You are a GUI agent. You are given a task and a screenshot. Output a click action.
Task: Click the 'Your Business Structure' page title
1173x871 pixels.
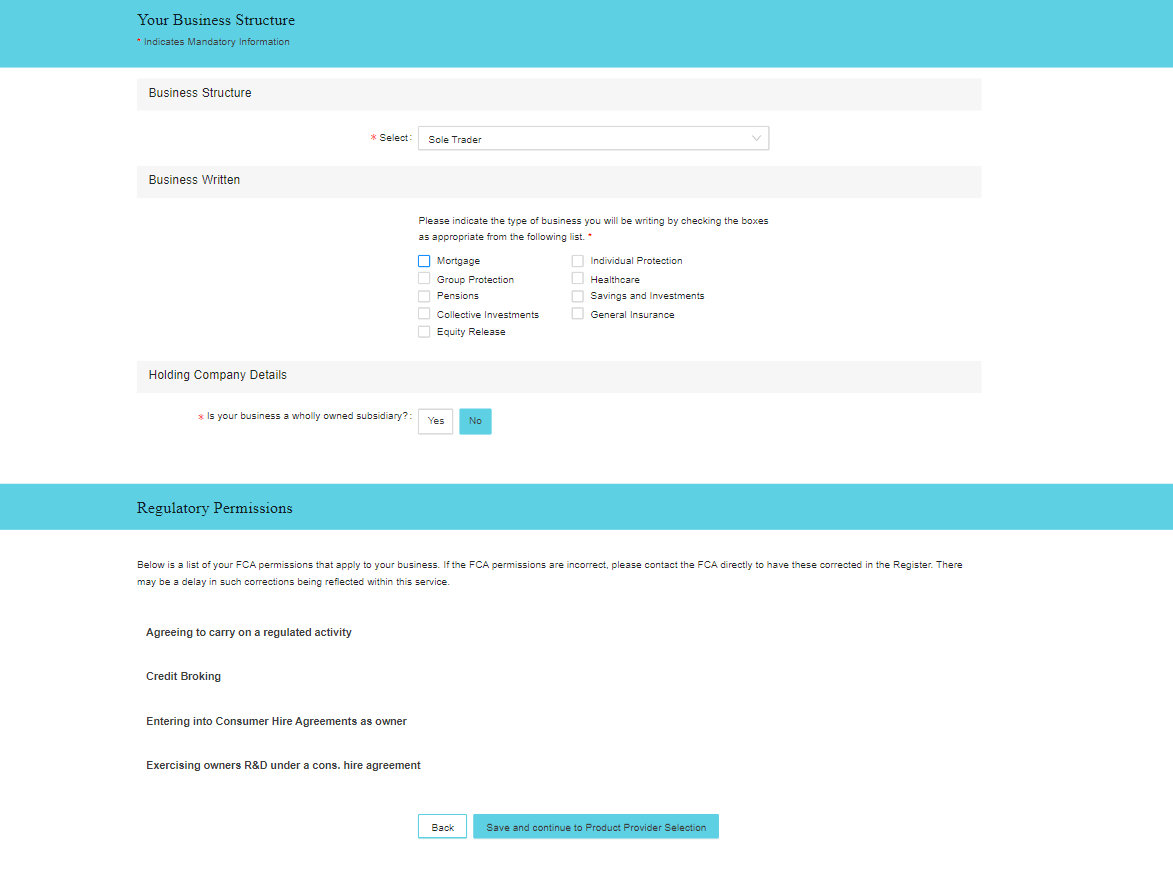click(216, 20)
